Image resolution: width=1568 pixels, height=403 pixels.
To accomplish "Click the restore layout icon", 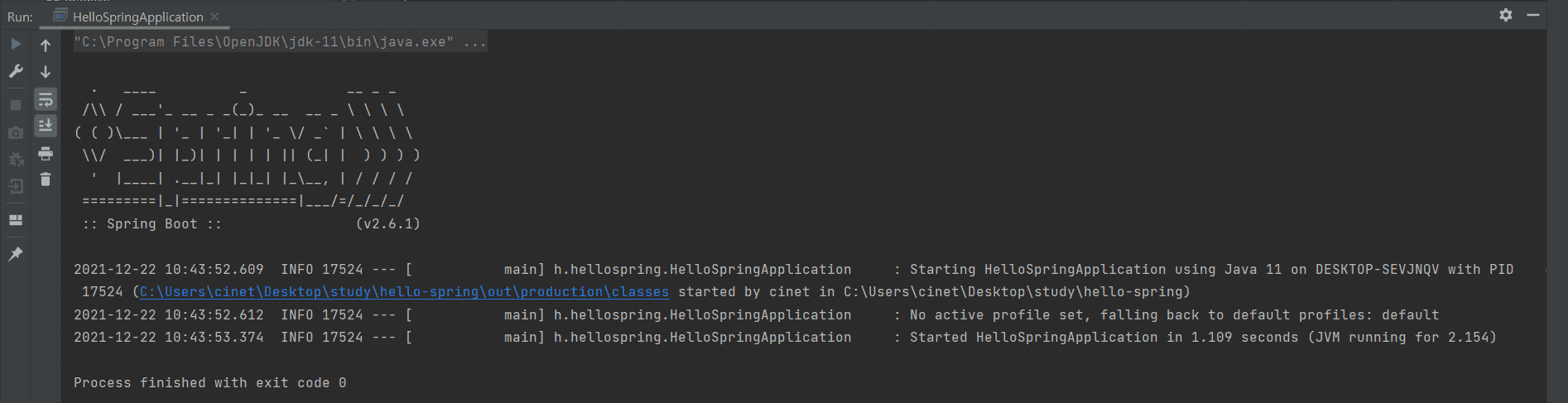I will pyautogui.click(x=16, y=220).
